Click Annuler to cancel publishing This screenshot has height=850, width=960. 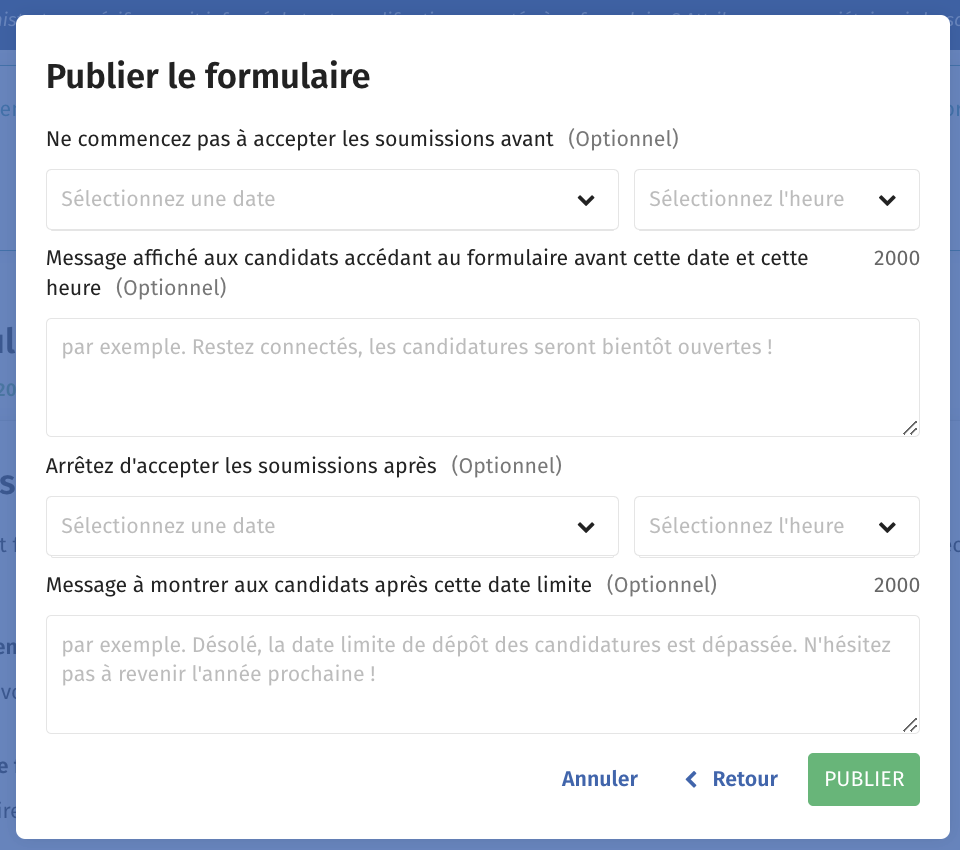(x=599, y=779)
